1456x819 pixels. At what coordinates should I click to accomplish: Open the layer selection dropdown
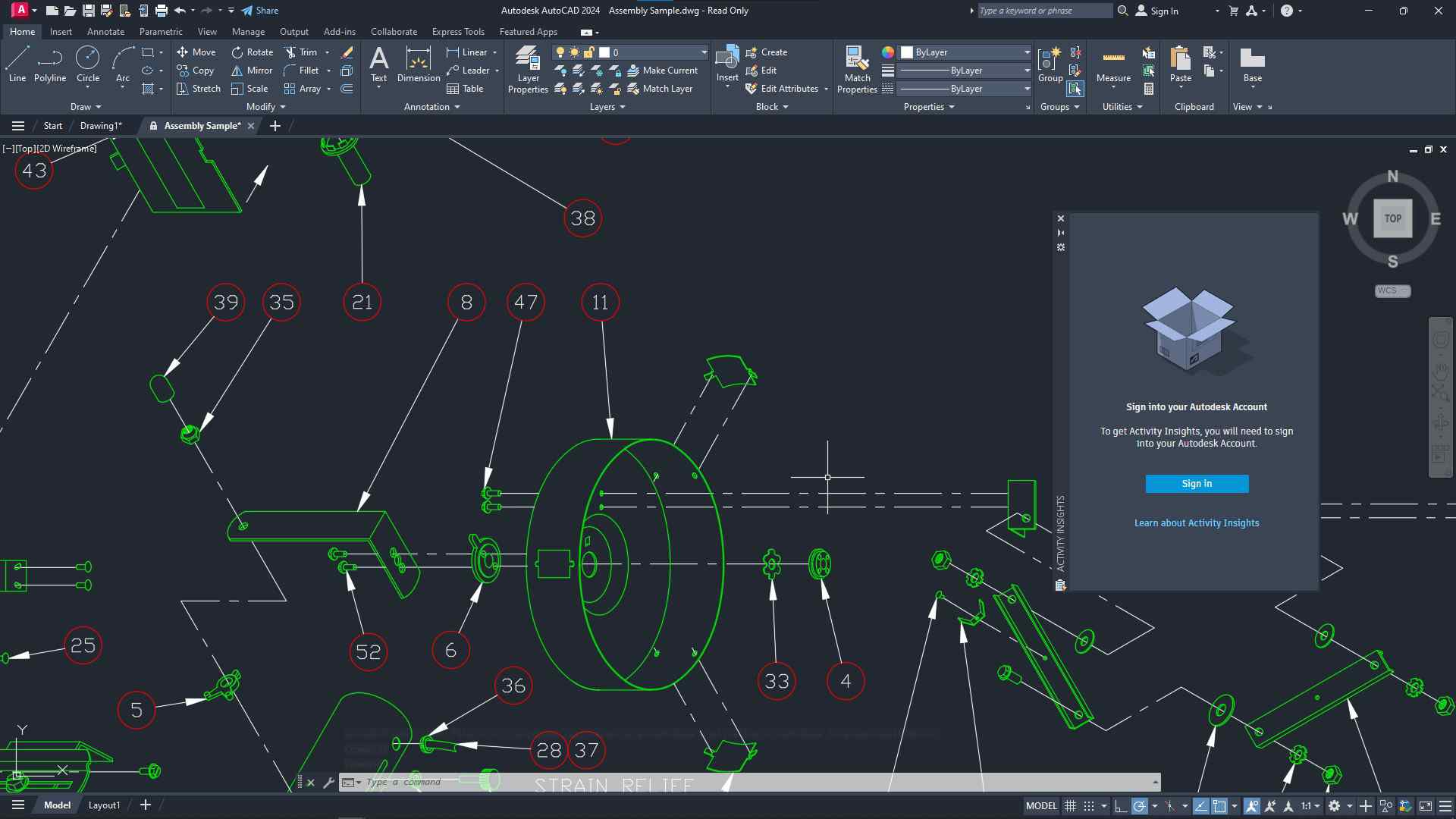coord(704,52)
